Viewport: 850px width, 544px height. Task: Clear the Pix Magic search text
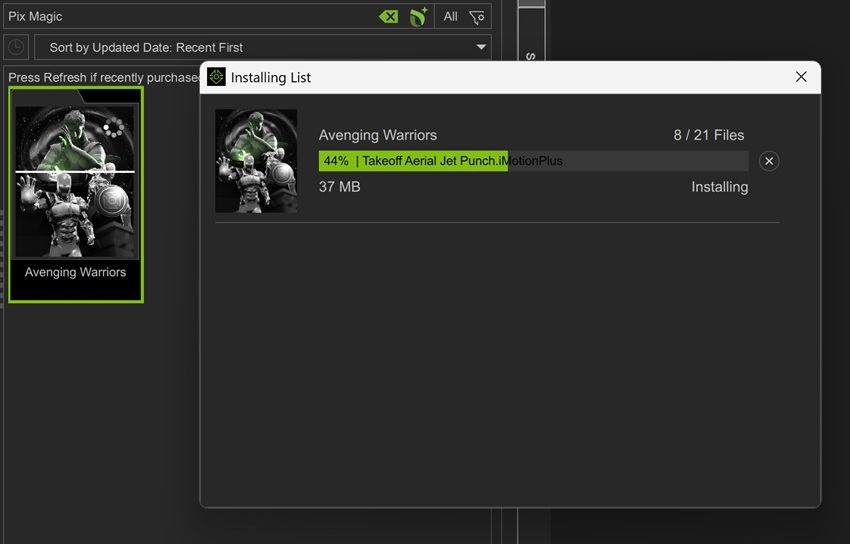388,17
